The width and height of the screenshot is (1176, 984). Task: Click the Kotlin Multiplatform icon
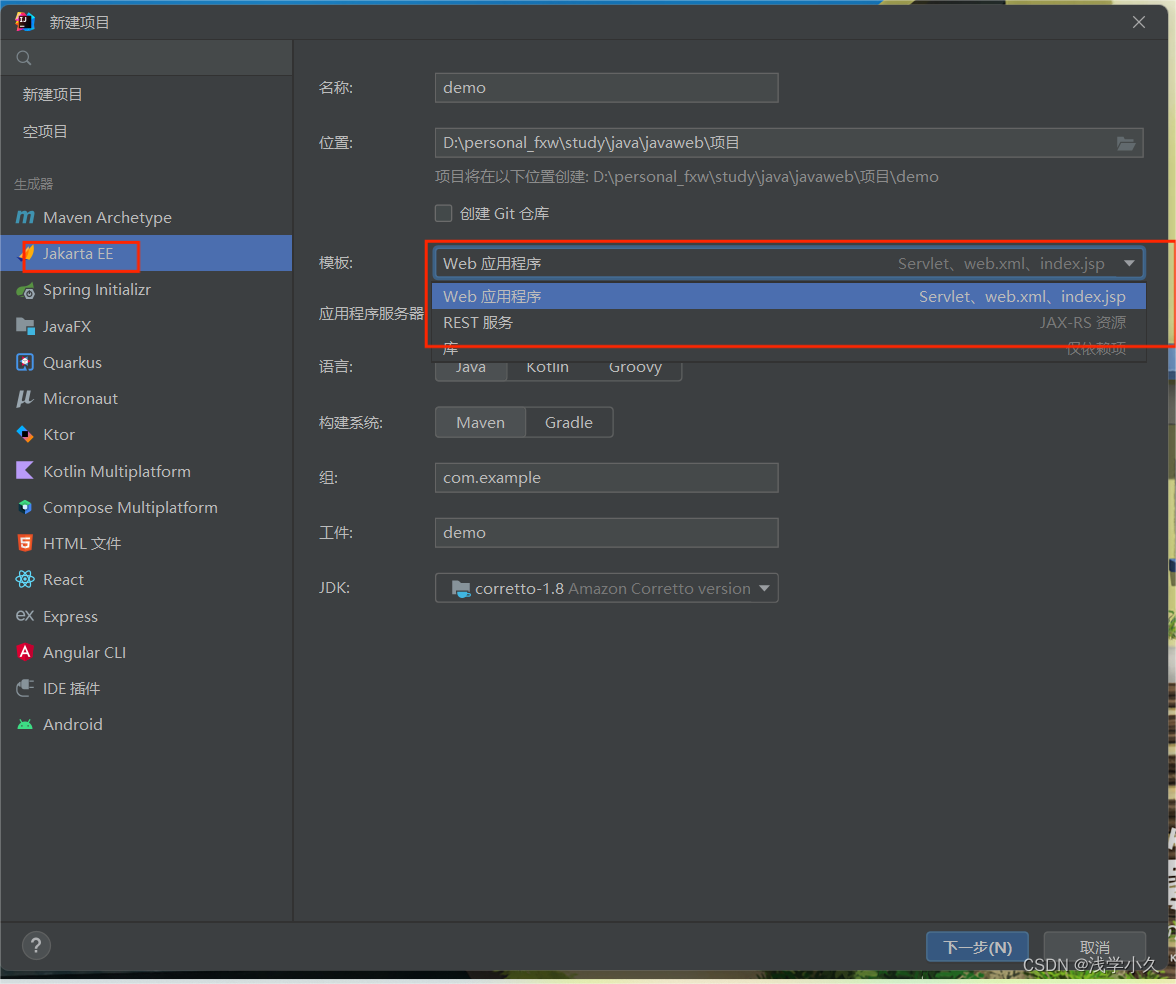click(25, 471)
